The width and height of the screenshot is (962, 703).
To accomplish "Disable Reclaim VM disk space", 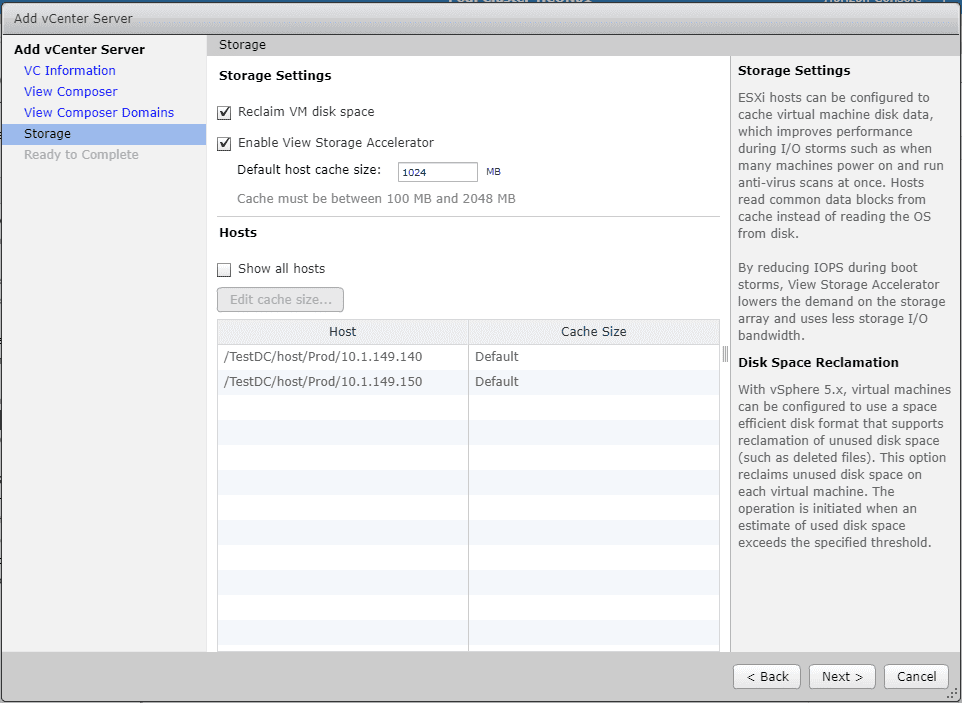I will click(224, 113).
